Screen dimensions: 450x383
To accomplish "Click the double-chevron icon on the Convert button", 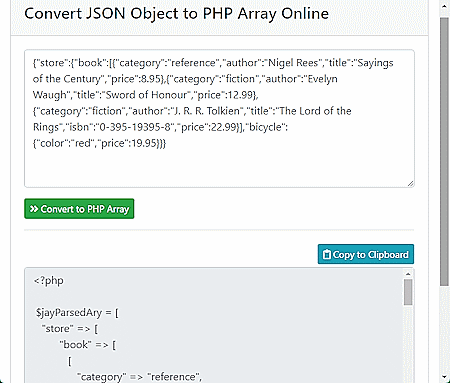I will point(34,209).
